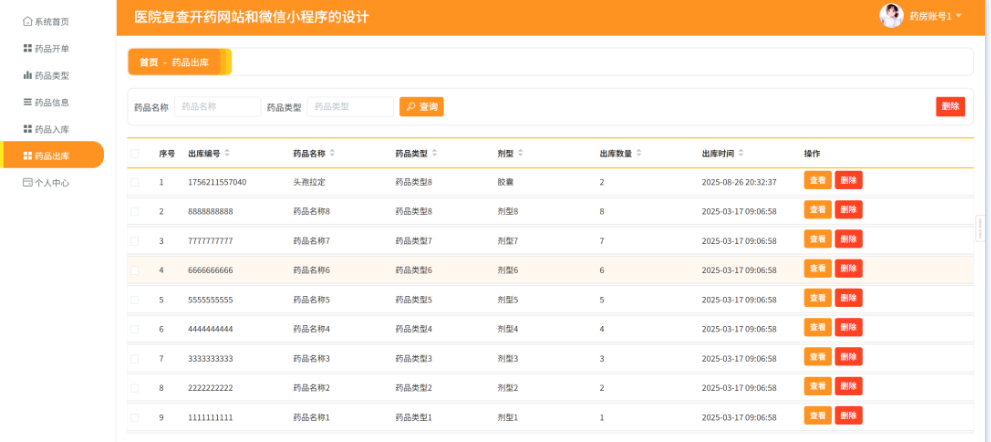The image size is (991, 442).
Task: Click the side handle at right edge
Action: coord(980,228)
